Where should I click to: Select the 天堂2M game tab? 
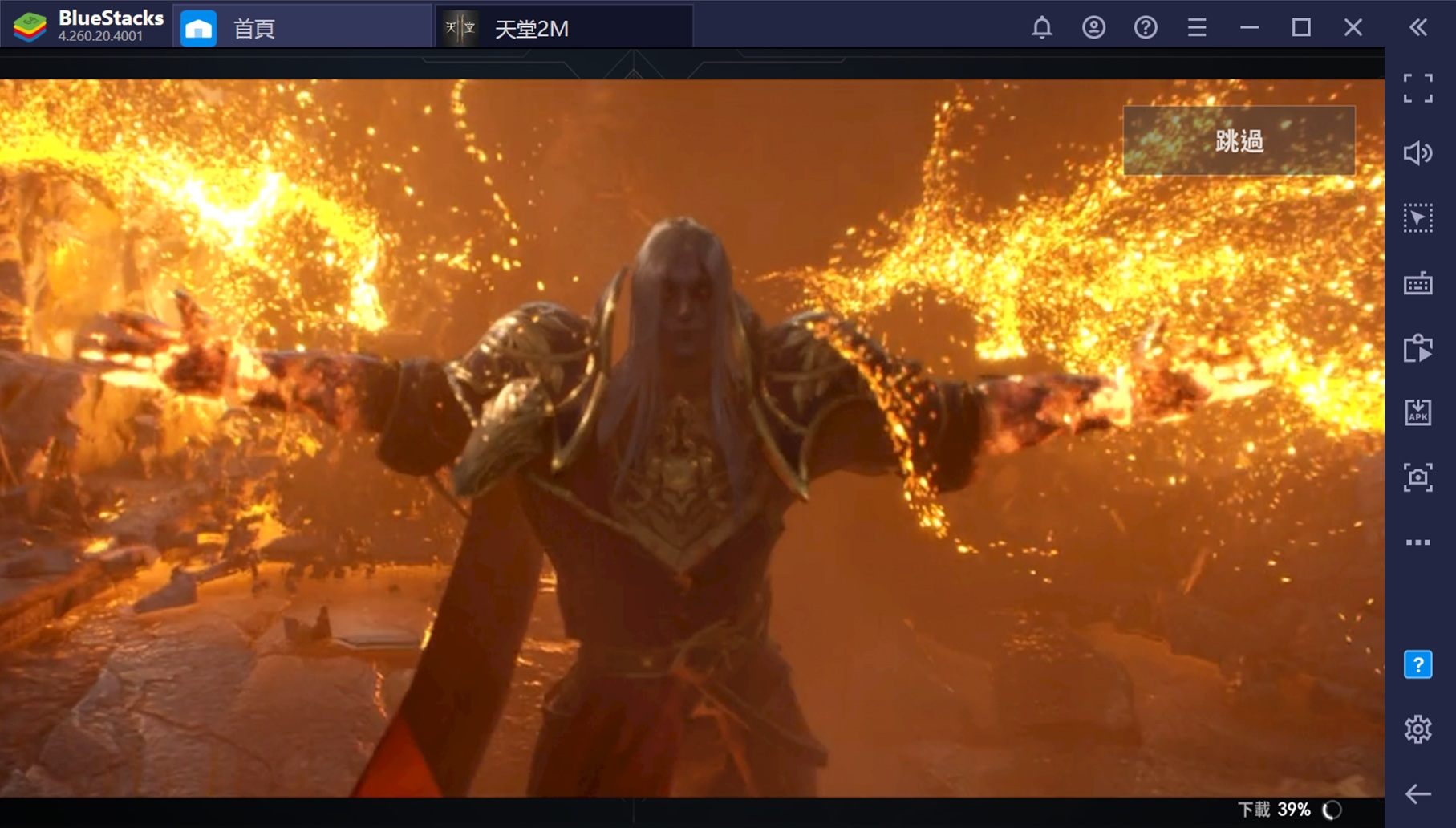[x=564, y=28]
